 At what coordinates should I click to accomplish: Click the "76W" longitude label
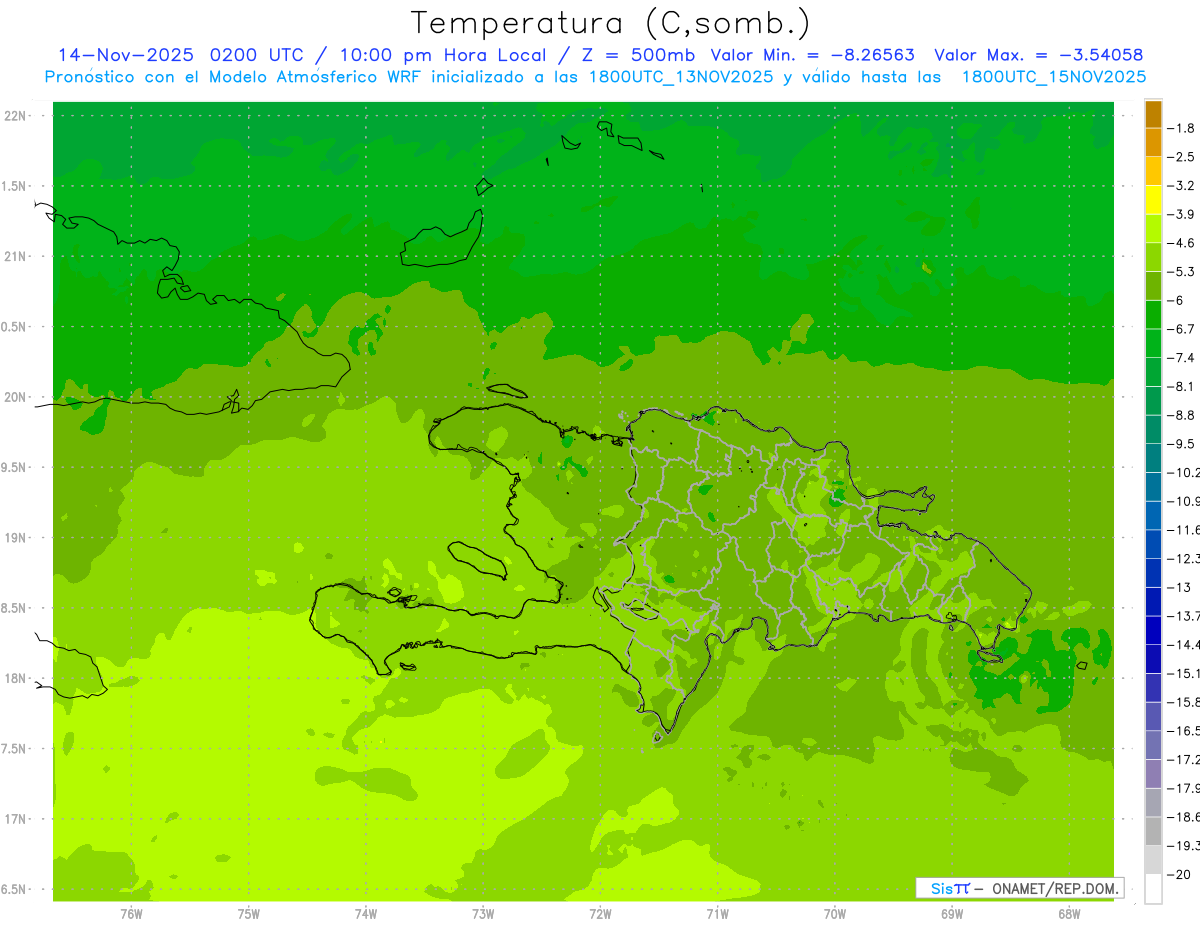[131, 914]
